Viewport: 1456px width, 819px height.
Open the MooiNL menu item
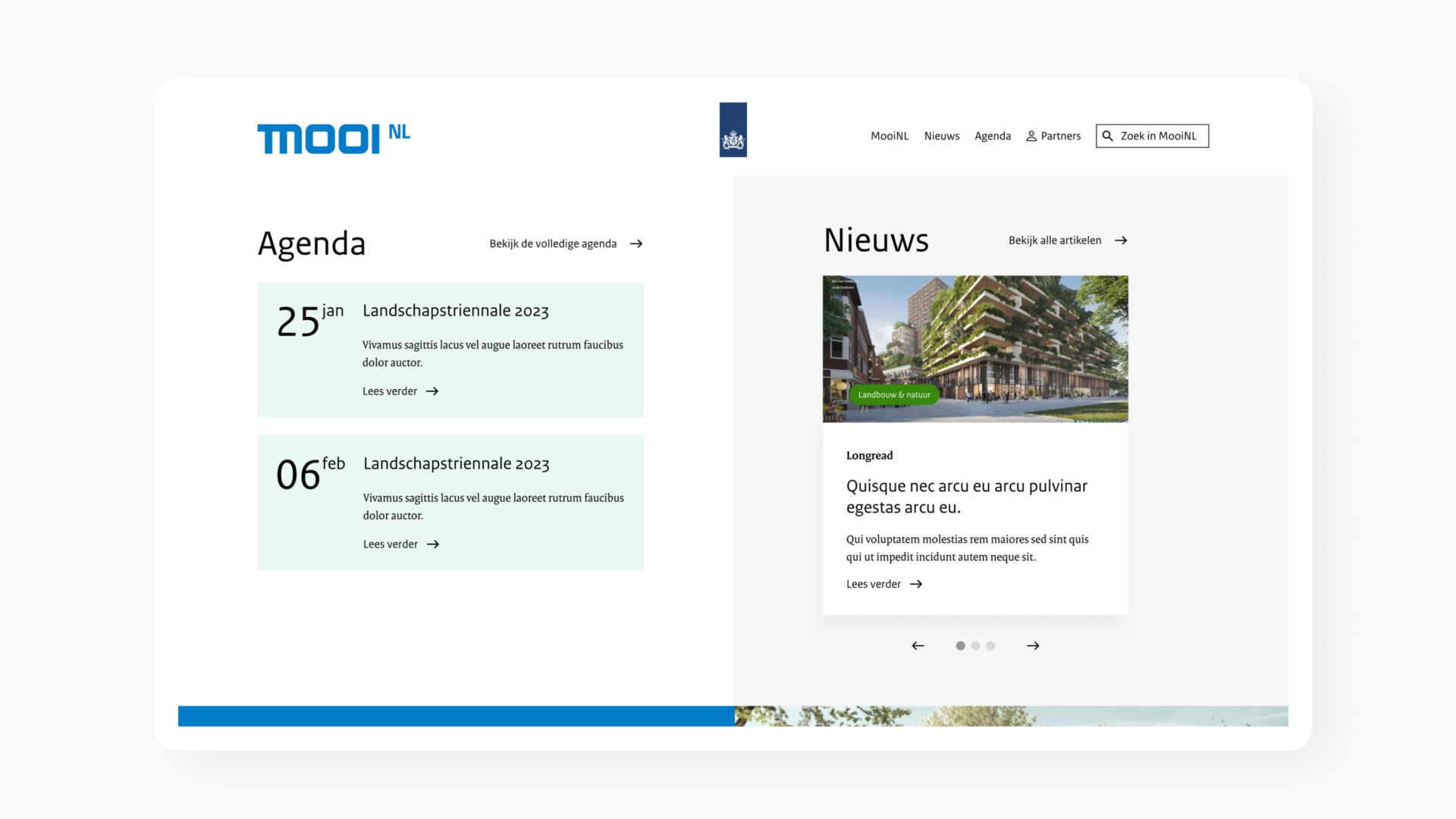click(889, 136)
